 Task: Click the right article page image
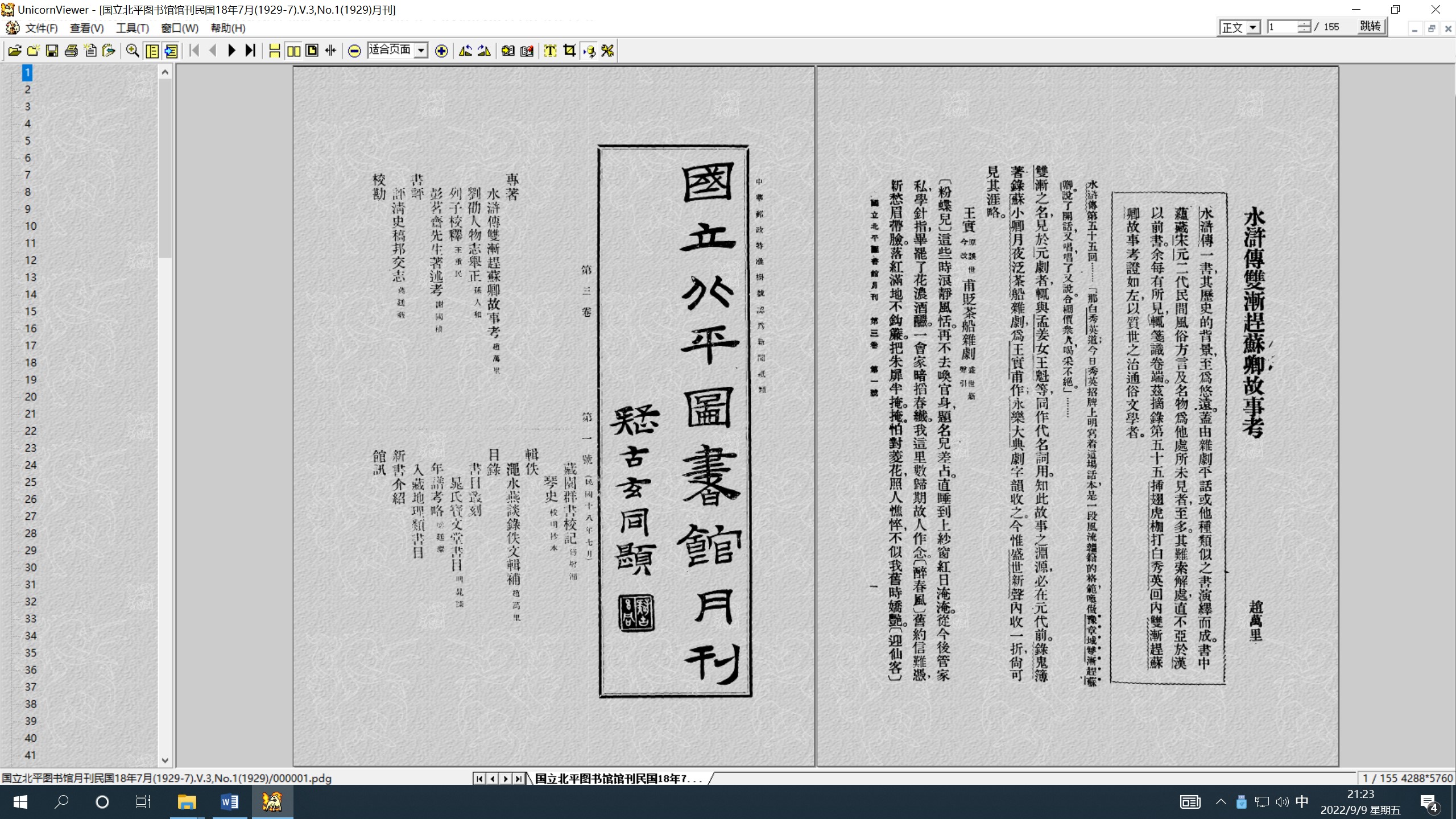tap(1078, 416)
